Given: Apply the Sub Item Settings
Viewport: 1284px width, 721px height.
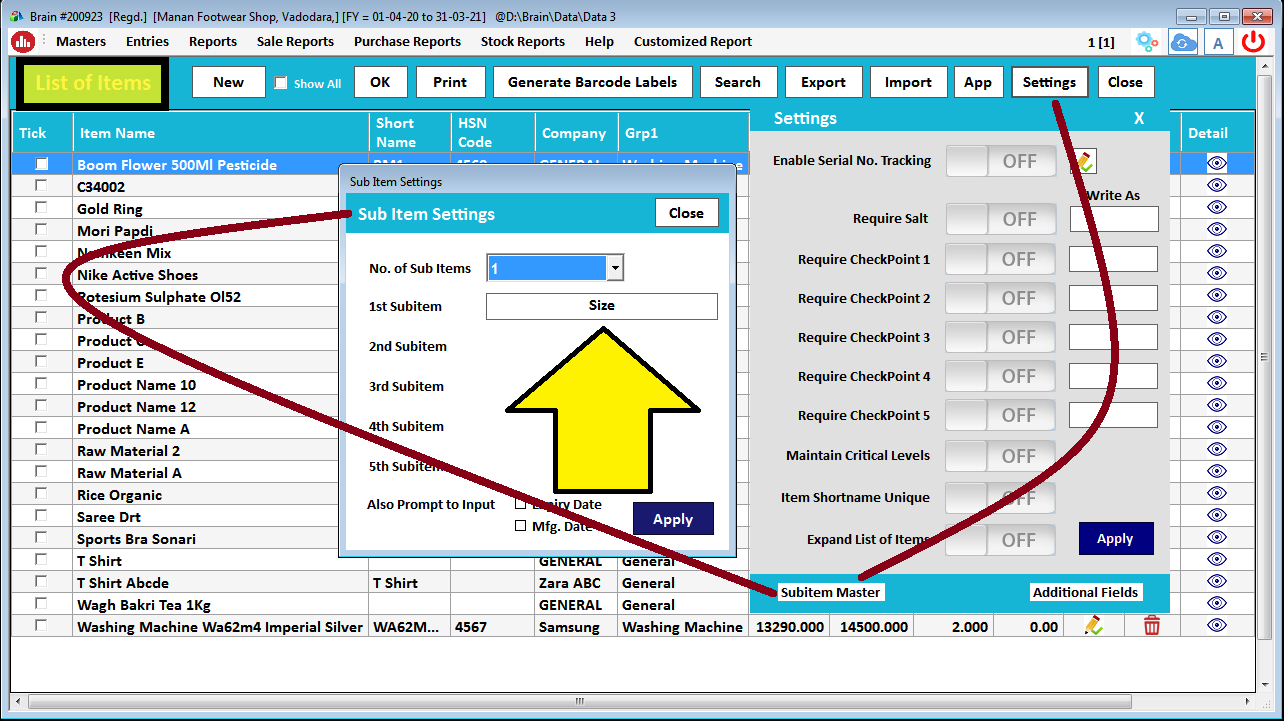Looking at the screenshot, I should 673,519.
